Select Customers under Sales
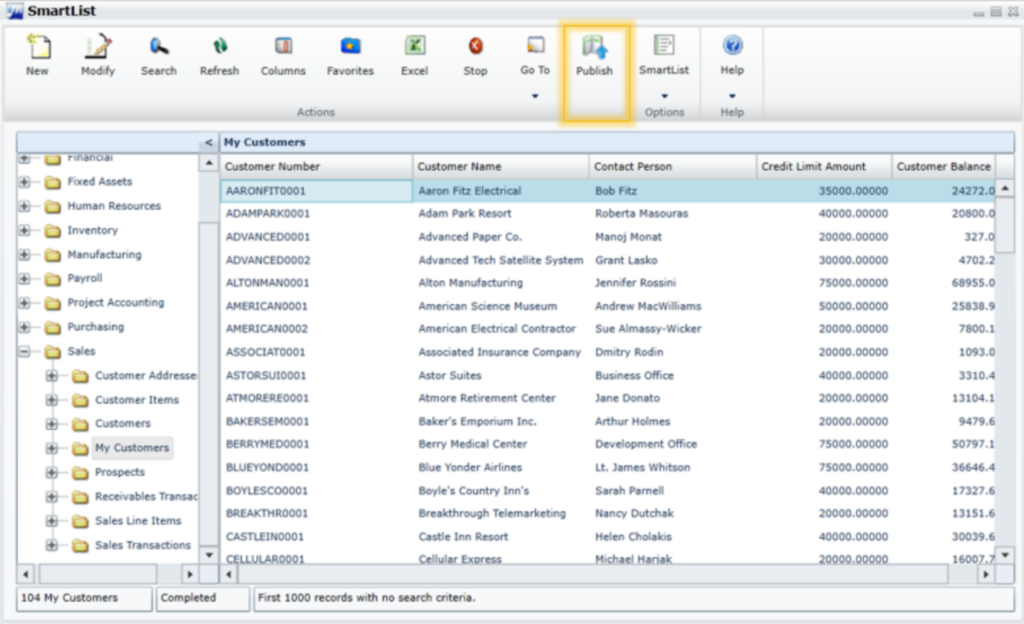The image size is (1024, 624). [x=123, y=423]
